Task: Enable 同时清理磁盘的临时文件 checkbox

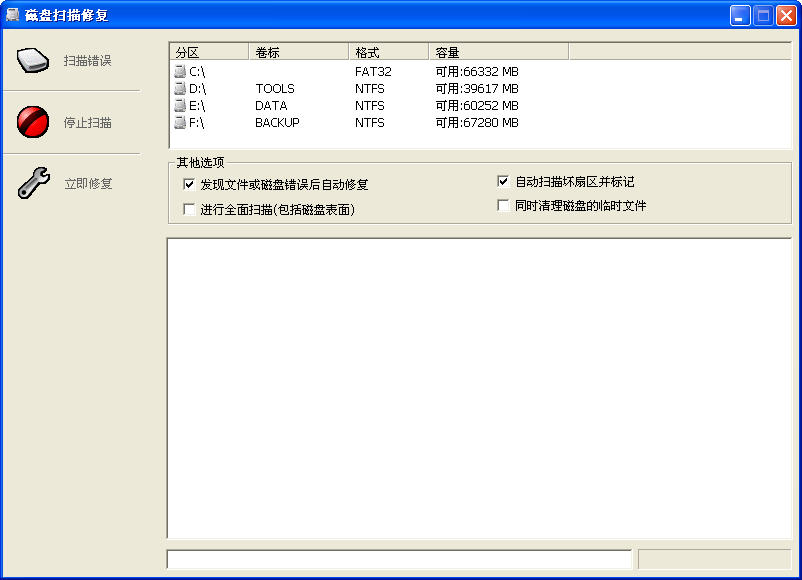Action: click(x=504, y=206)
